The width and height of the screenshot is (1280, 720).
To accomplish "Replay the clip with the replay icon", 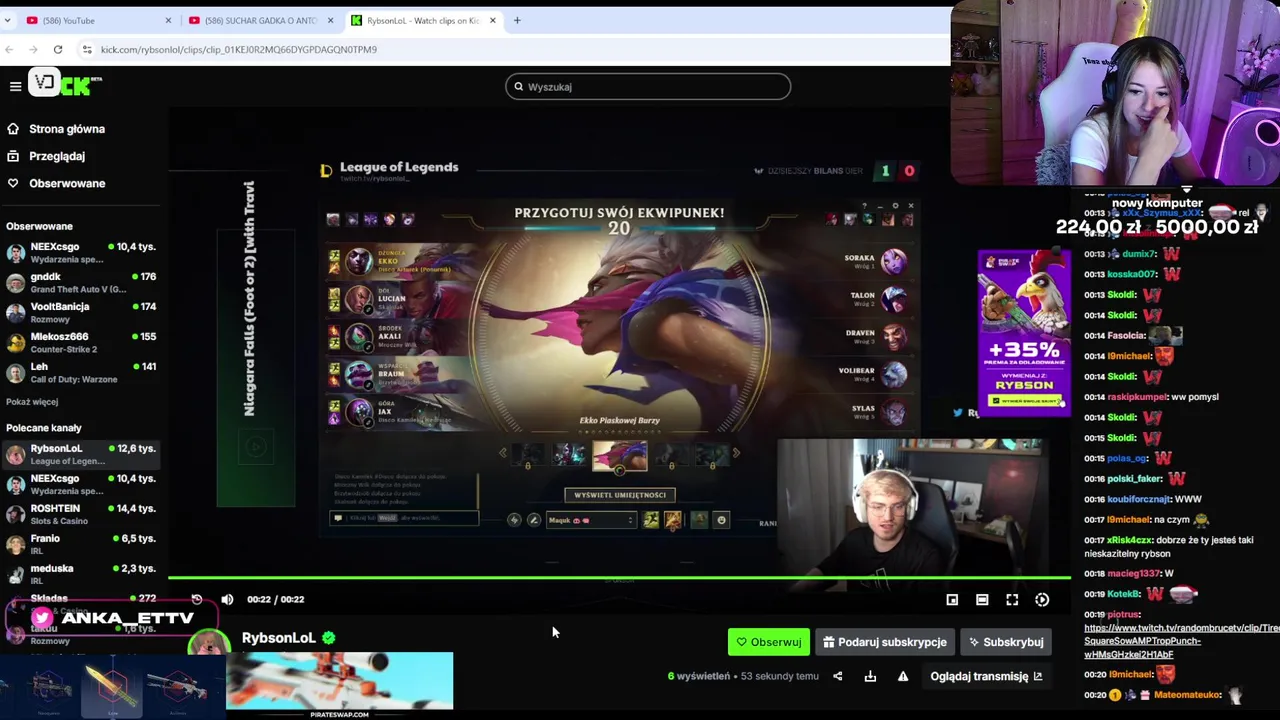I will click(197, 599).
